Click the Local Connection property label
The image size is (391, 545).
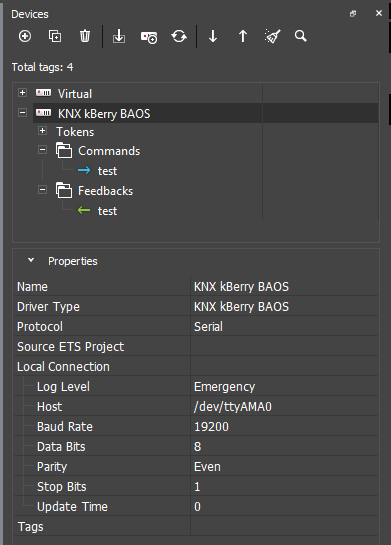(x=63, y=367)
